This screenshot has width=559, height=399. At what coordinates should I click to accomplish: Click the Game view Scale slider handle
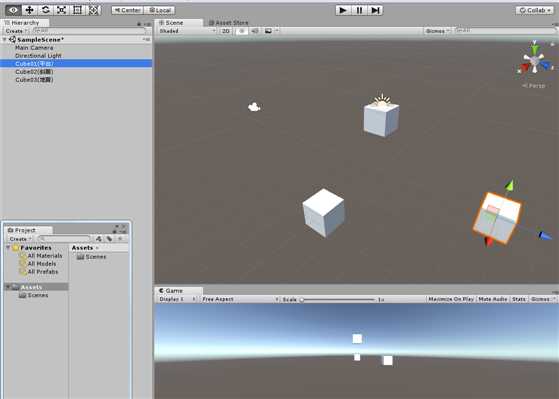[302, 300]
